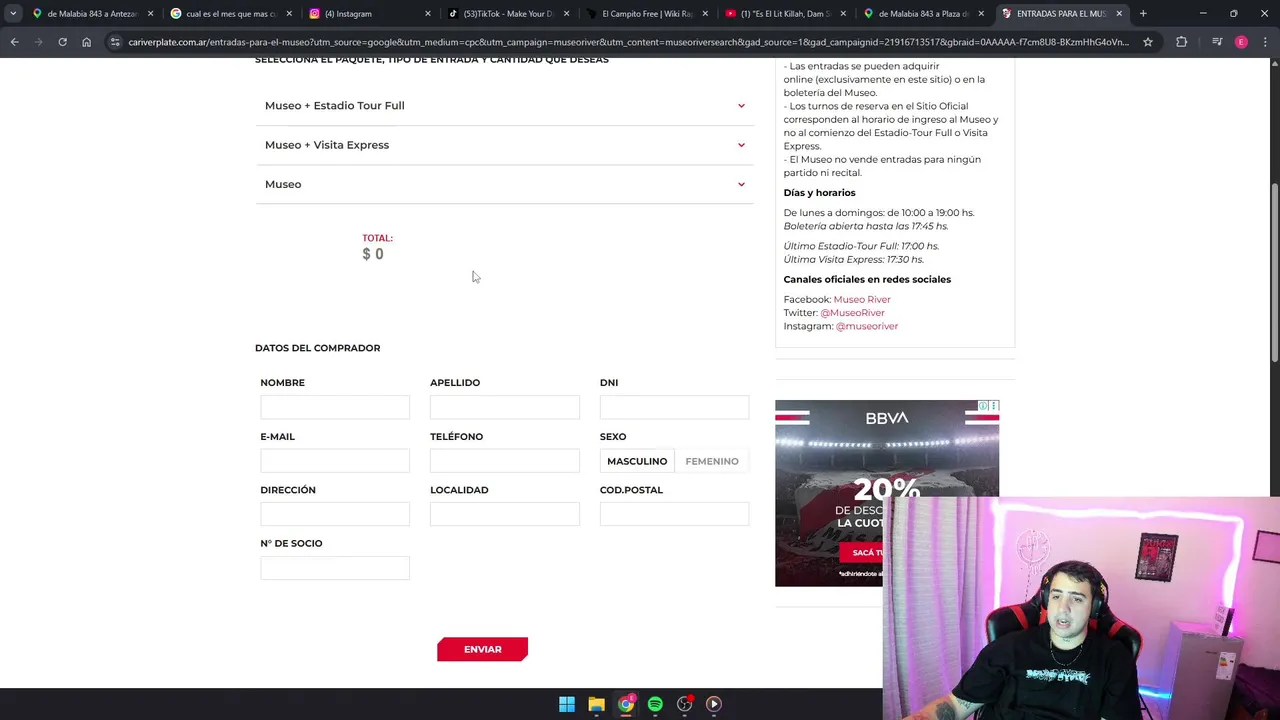
Task: Focus the TELÉFONO input field
Action: [x=505, y=461]
